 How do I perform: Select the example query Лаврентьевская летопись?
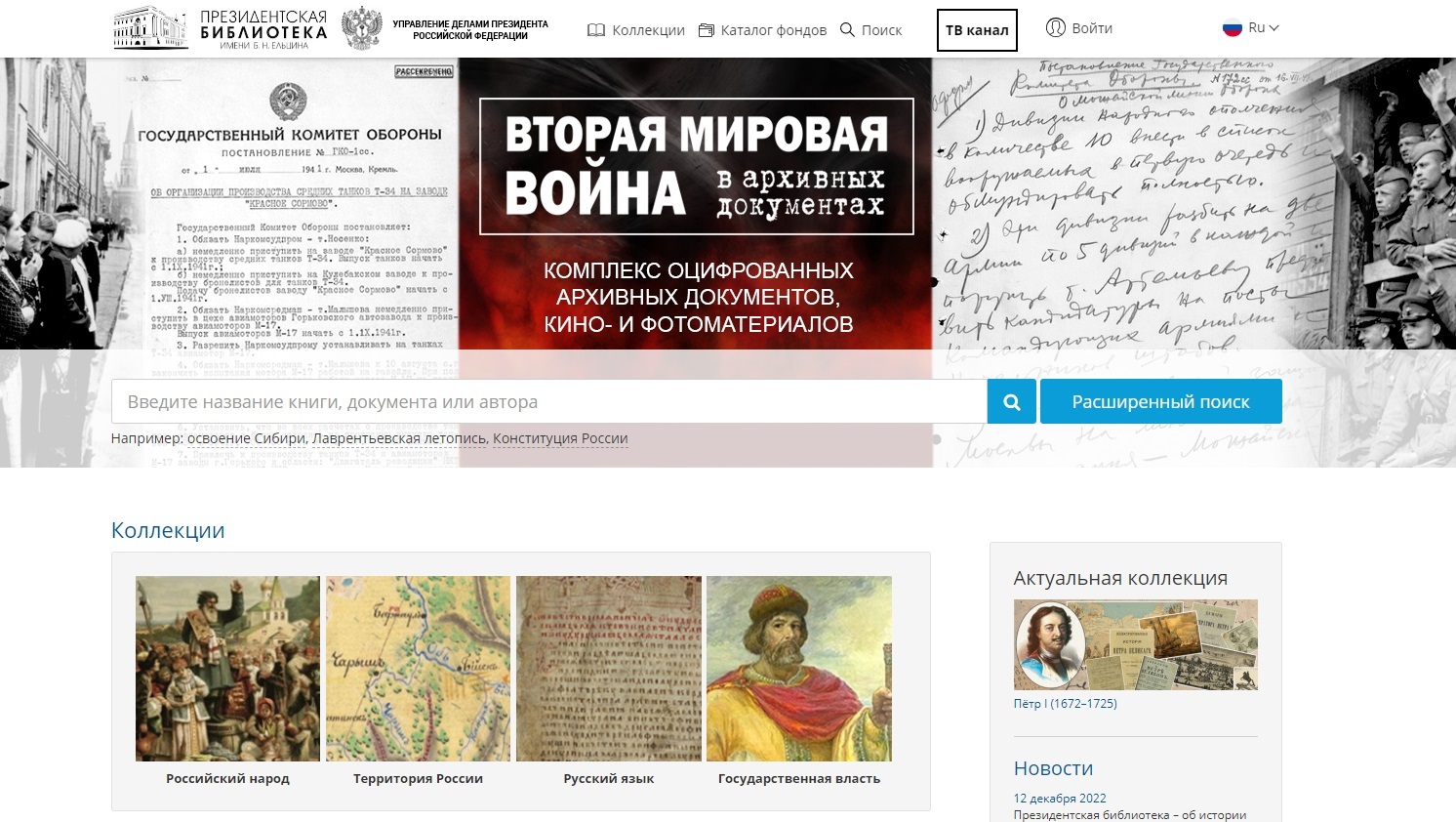[x=399, y=438]
